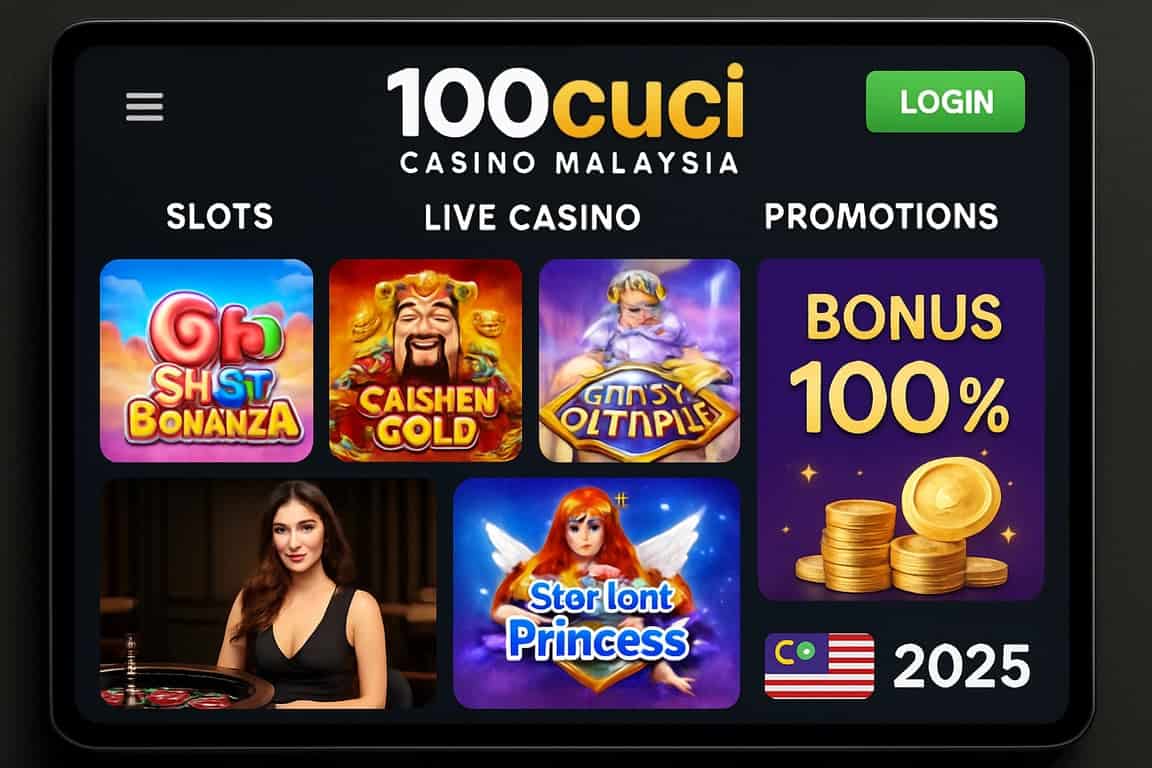
Task: Open the Princess slot game tile
Action: [x=597, y=593]
